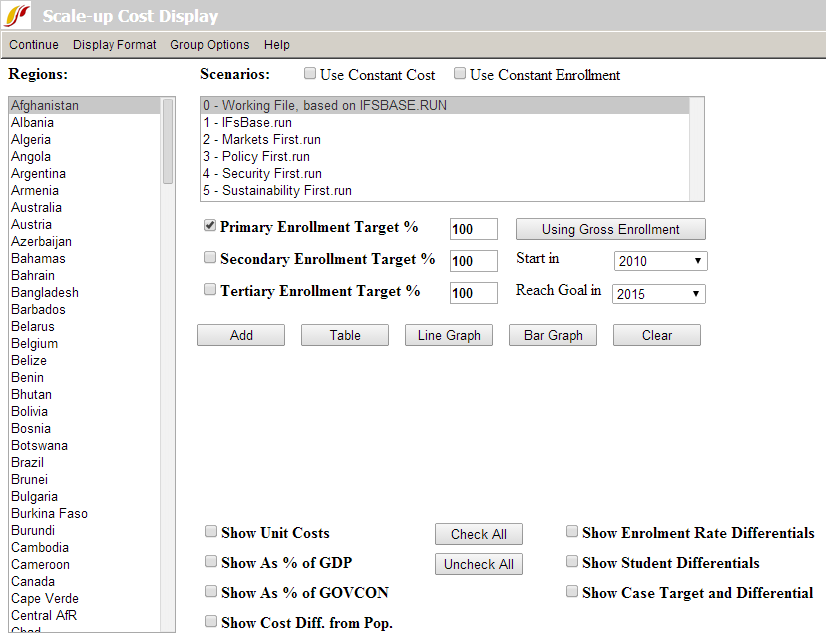Open the Help menu
This screenshot has height=643, width=826.
[x=277, y=45]
